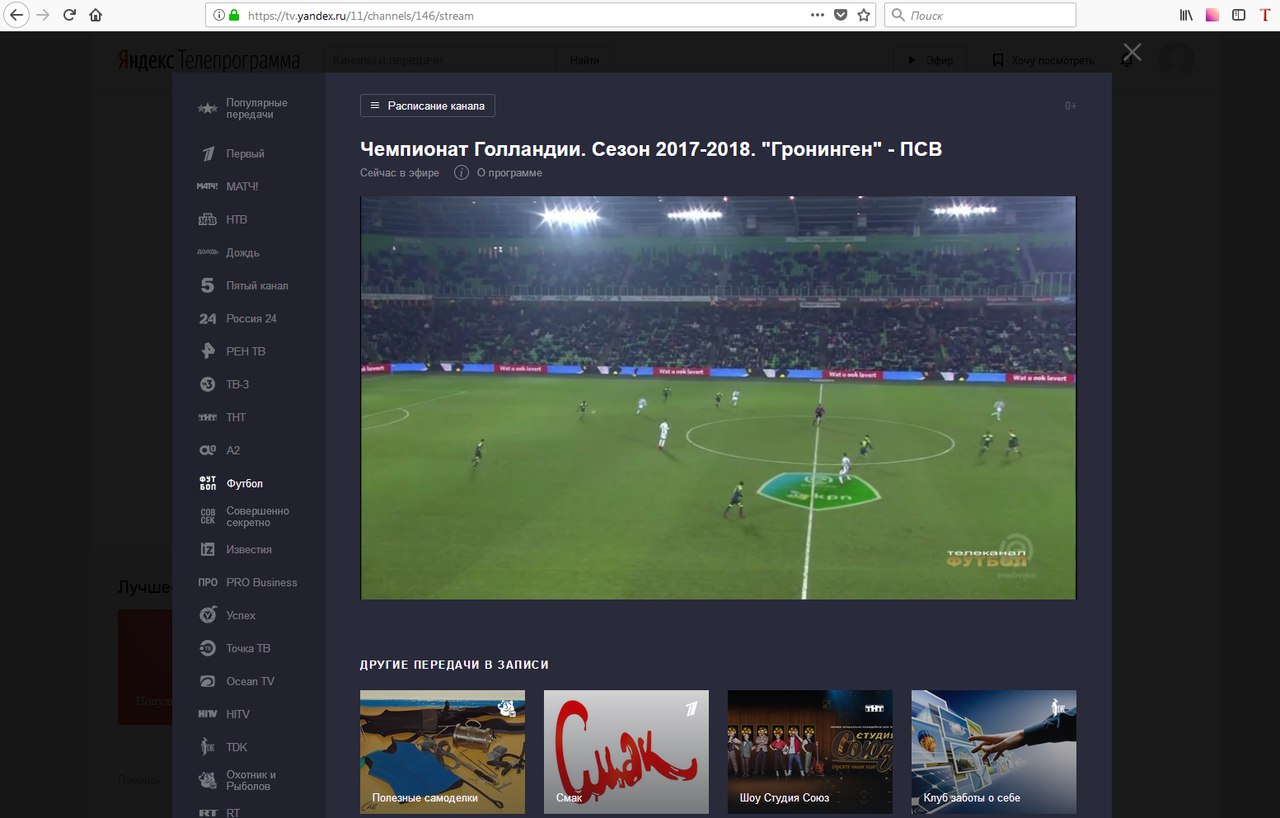Click the Найти search button
The height and width of the screenshot is (818, 1280).
(x=585, y=61)
